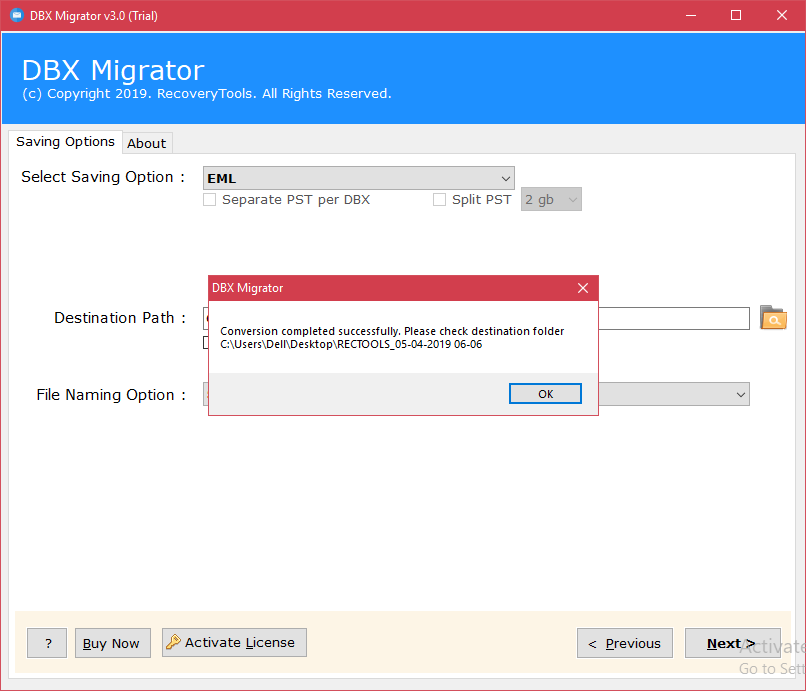Switch to the About tab

point(146,143)
